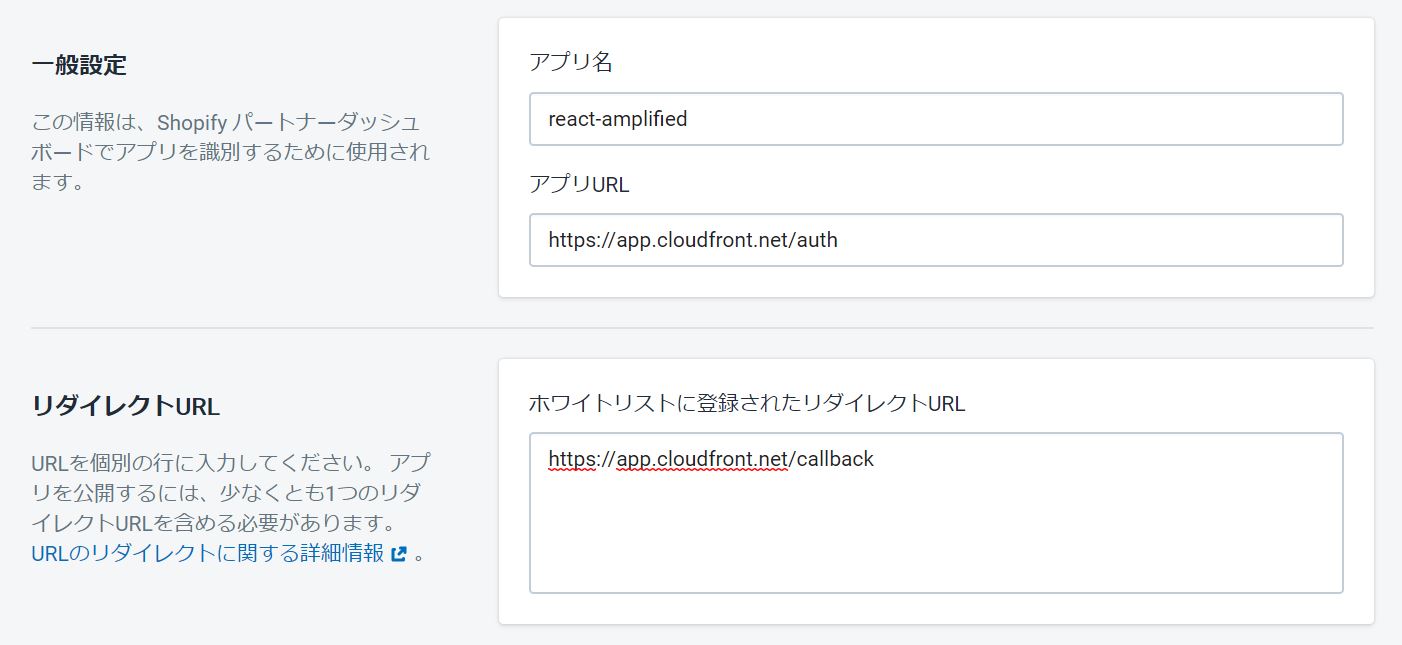Click the ホワイトリストに登録されたリダイレクトURL label
Screen dimensions: 1402x645
pyautogui.click(x=746, y=403)
